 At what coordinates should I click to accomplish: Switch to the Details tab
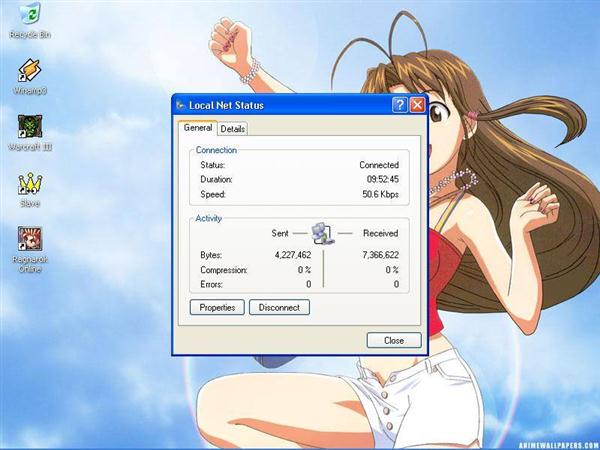tap(233, 129)
